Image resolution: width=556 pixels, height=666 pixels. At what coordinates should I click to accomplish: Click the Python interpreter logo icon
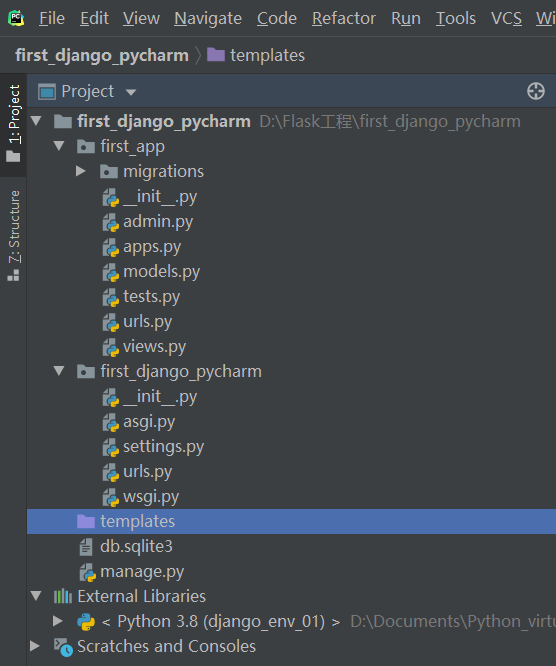[x=86, y=621]
